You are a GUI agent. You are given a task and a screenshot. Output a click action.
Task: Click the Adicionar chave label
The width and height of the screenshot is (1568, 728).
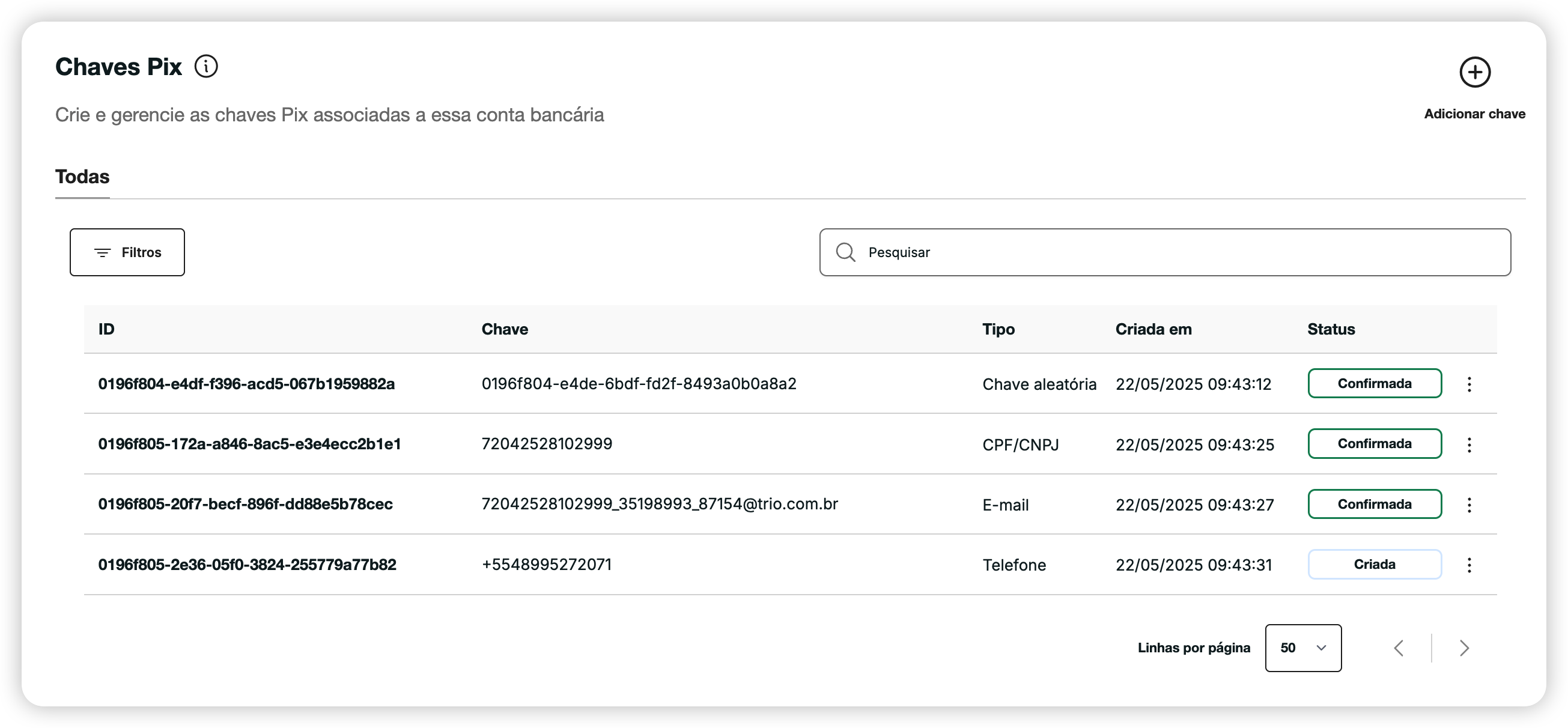tap(1474, 114)
